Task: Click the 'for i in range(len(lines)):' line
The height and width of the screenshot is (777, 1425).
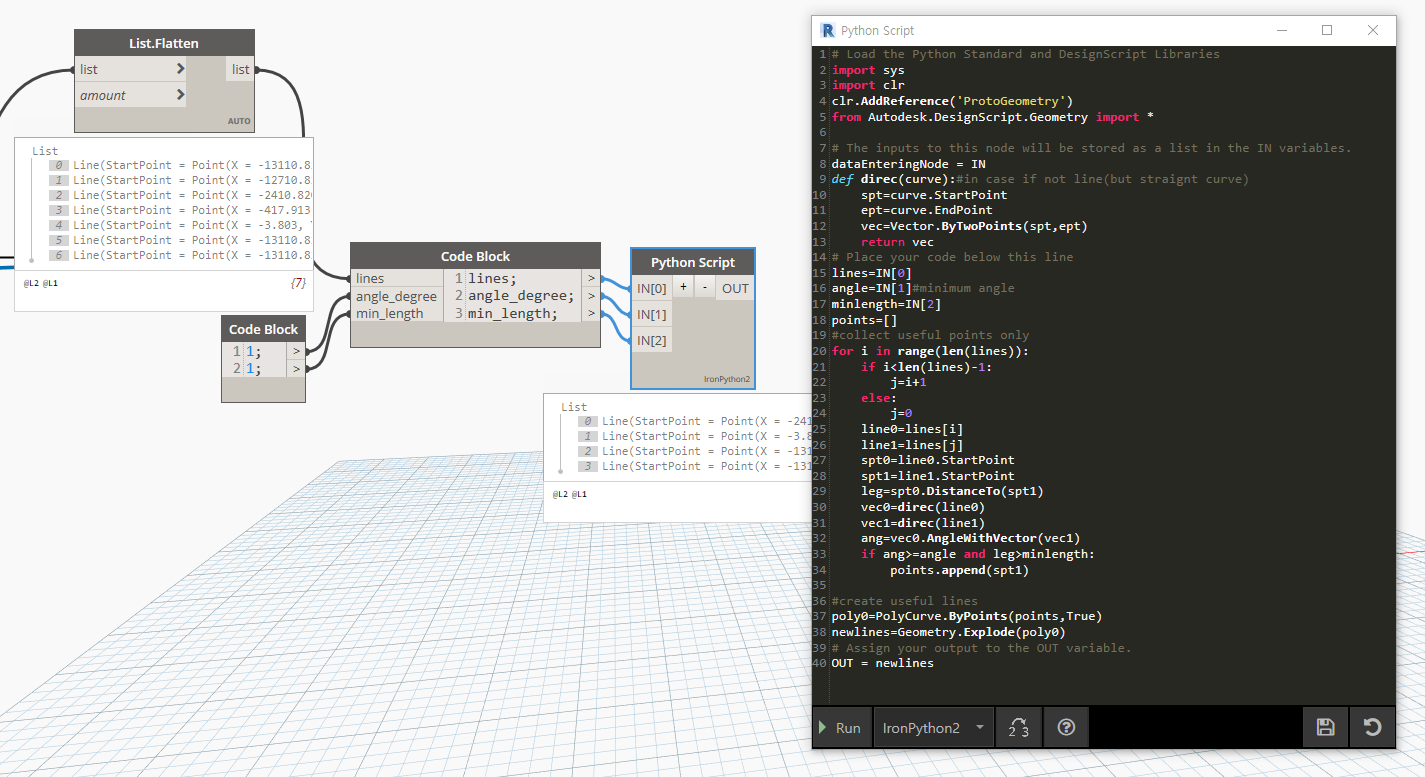Action: [930, 351]
